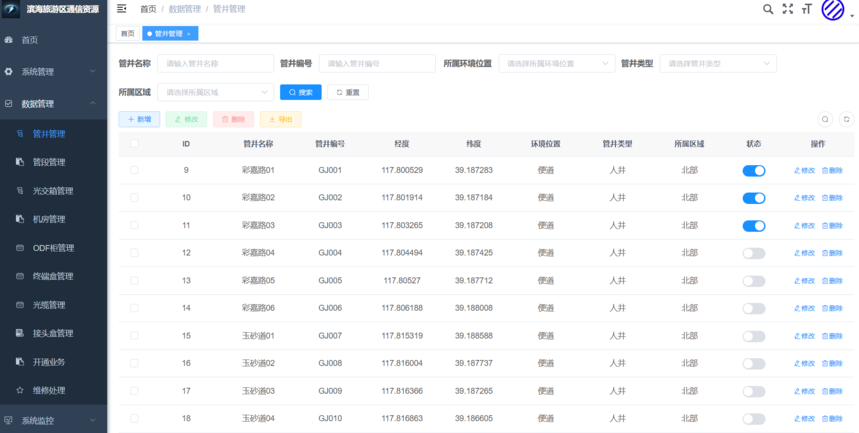The height and width of the screenshot is (433, 859).
Task: Check the row for ID 9
Action: pyautogui.click(x=134, y=170)
